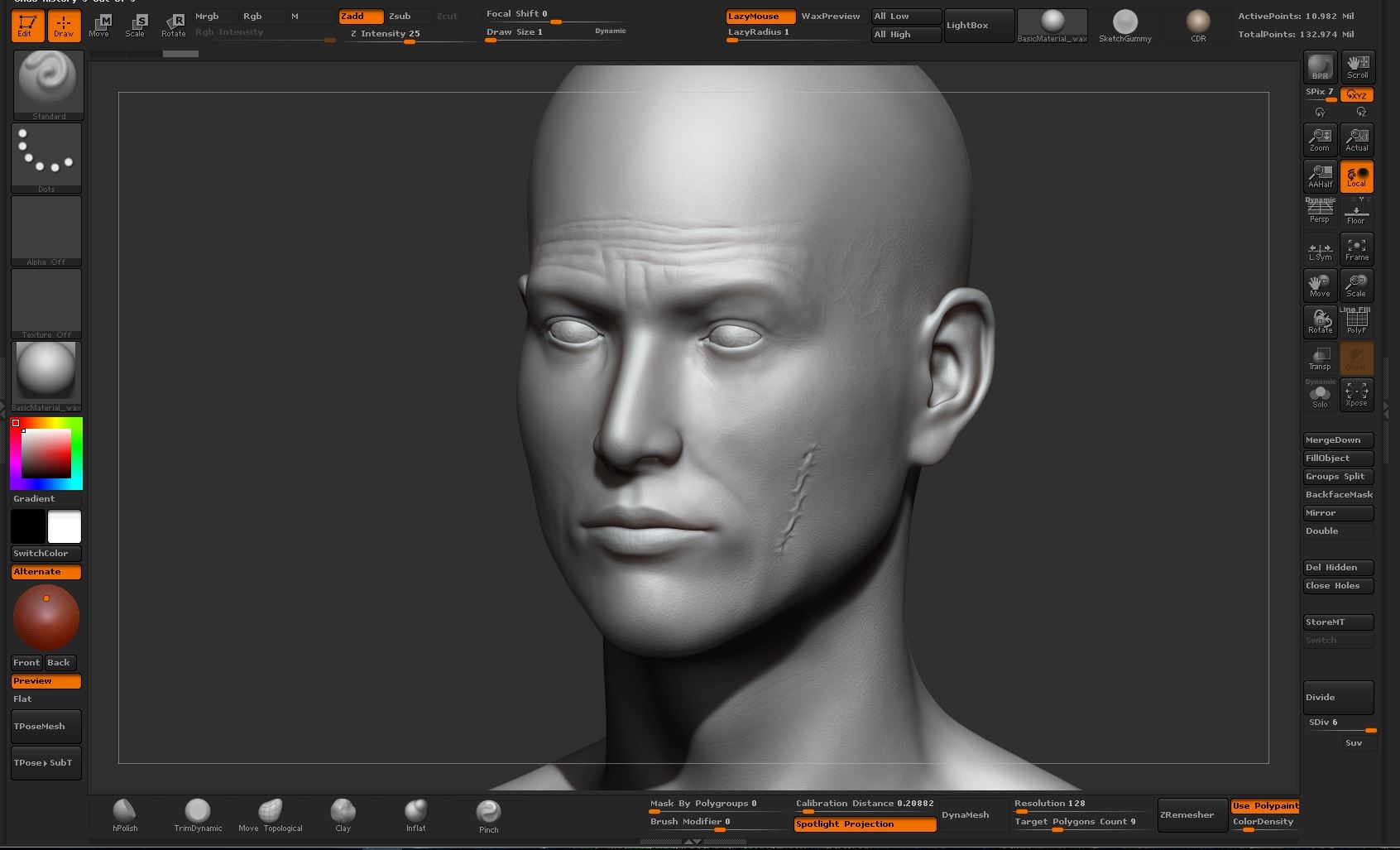Image resolution: width=1400 pixels, height=850 pixels.
Task: Click the AAHalf icon
Action: click(x=1320, y=176)
